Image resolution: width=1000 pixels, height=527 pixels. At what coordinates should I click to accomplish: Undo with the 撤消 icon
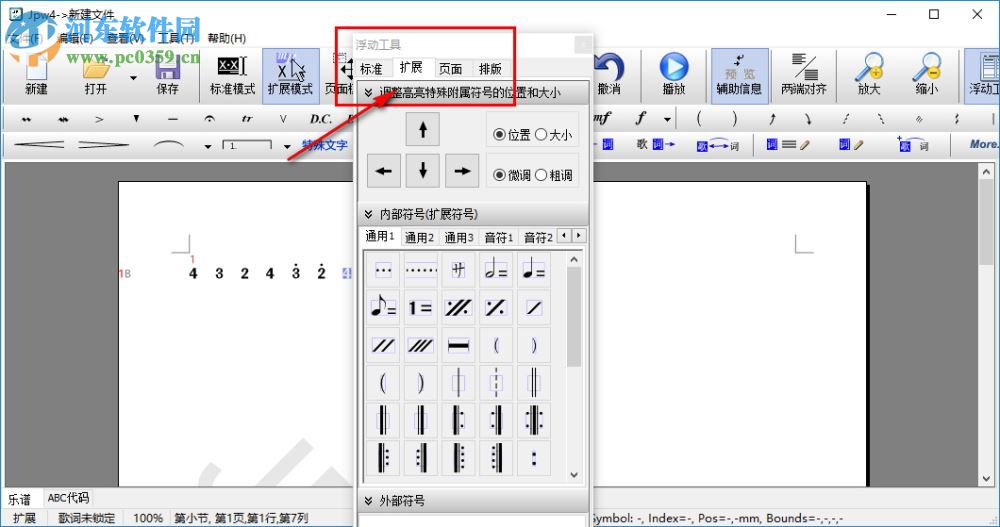[609, 75]
